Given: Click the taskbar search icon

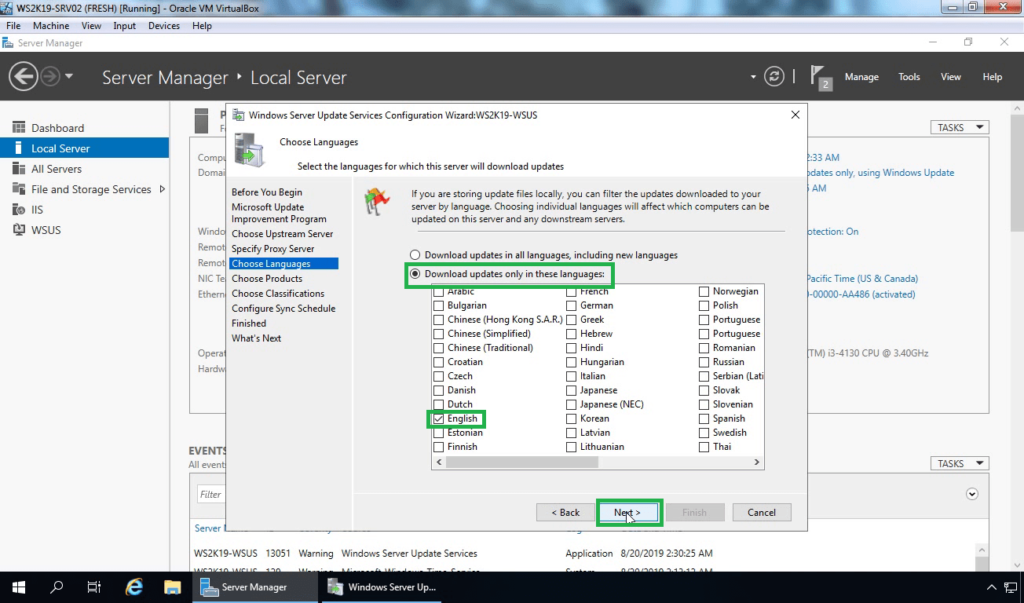Looking at the screenshot, I should [x=56, y=587].
